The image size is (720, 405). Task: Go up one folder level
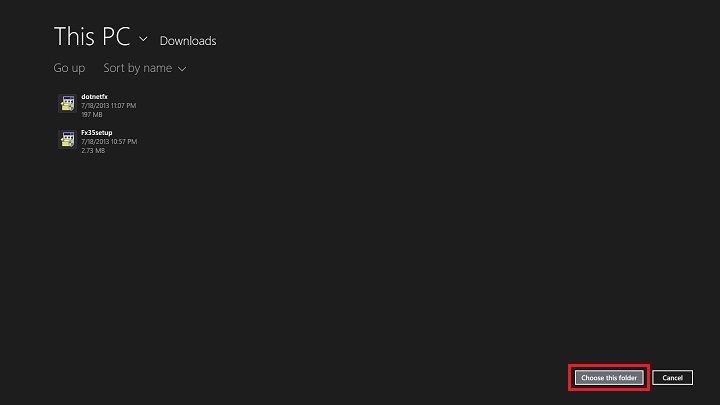pyautogui.click(x=69, y=68)
